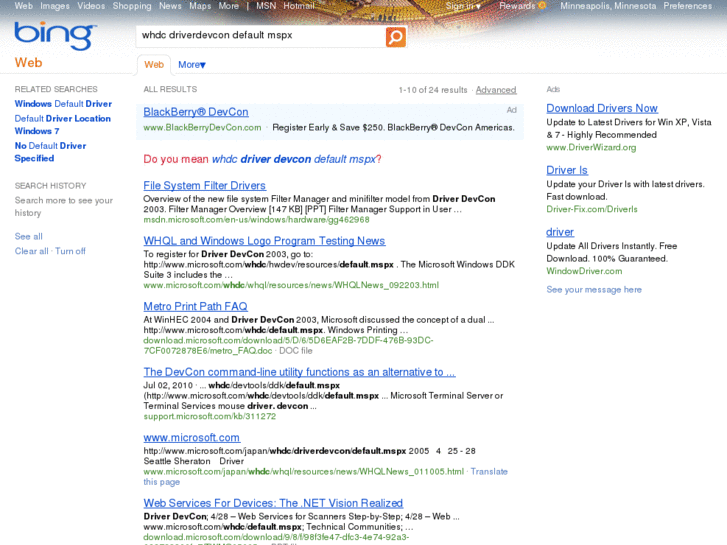Image resolution: width=727 pixels, height=545 pixels.
Task: Accept the 'whdc driver devcon default mspx' suggestion
Action: (294, 159)
